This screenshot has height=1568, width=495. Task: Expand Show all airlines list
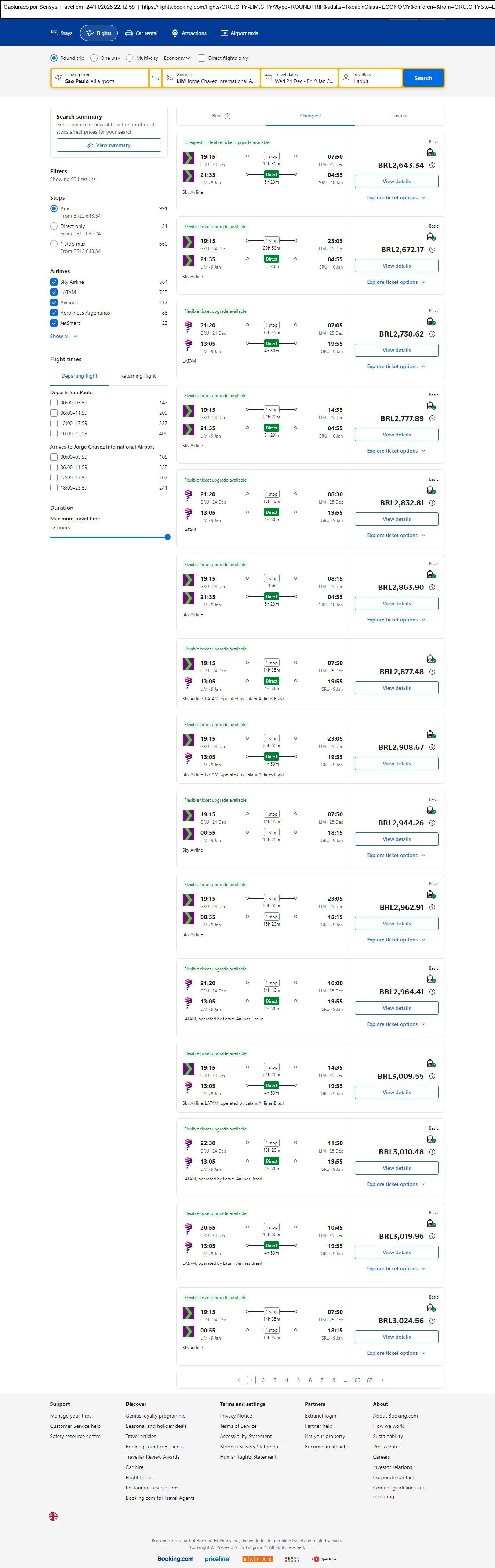tap(64, 337)
